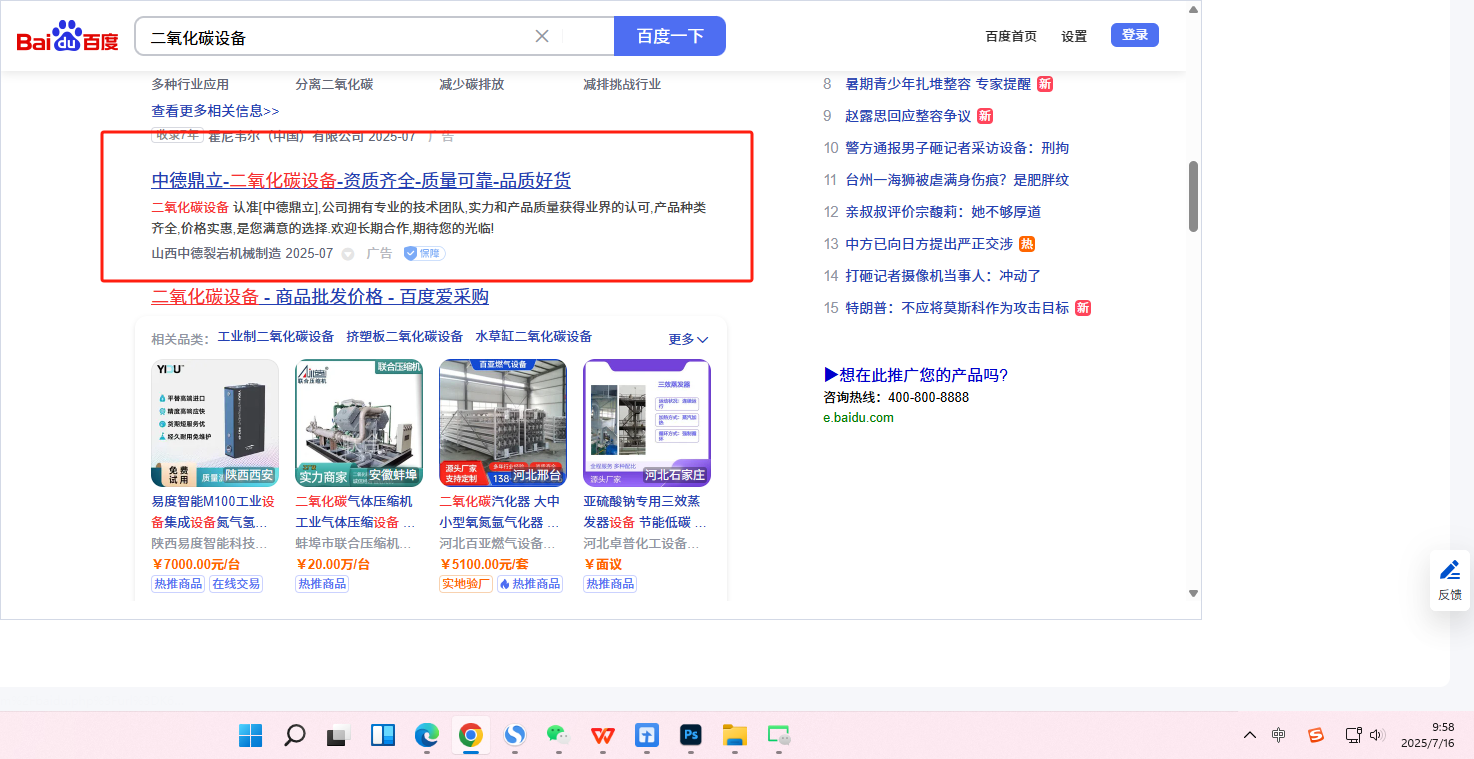Click the 保障 shield badge in the ad

click(x=425, y=254)
